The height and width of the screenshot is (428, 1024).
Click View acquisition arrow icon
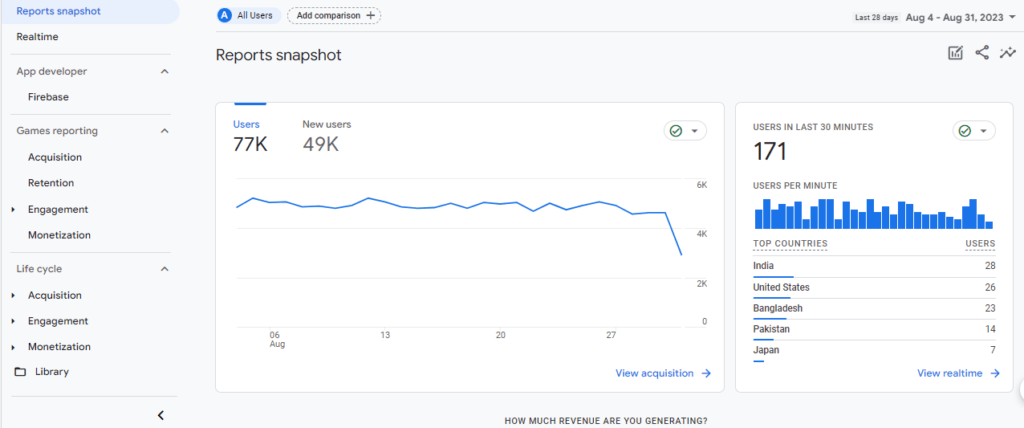coord(706,373)
